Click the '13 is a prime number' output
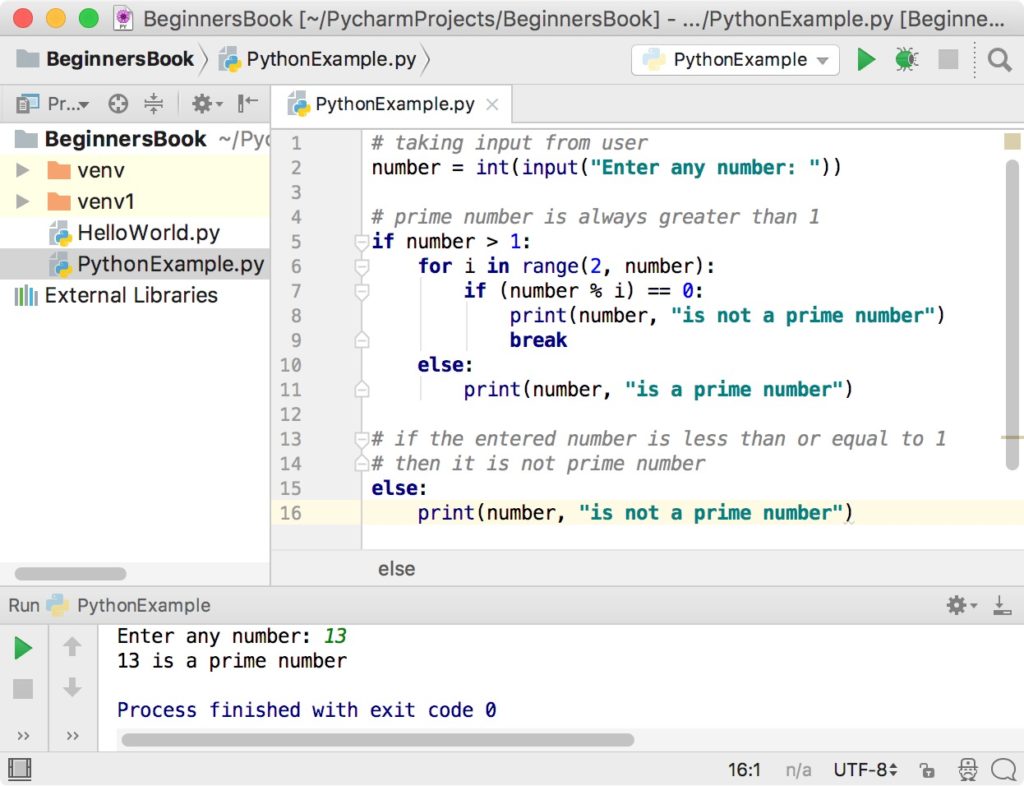This screenshot has width=1024, height=786. (x=232, y=661)
